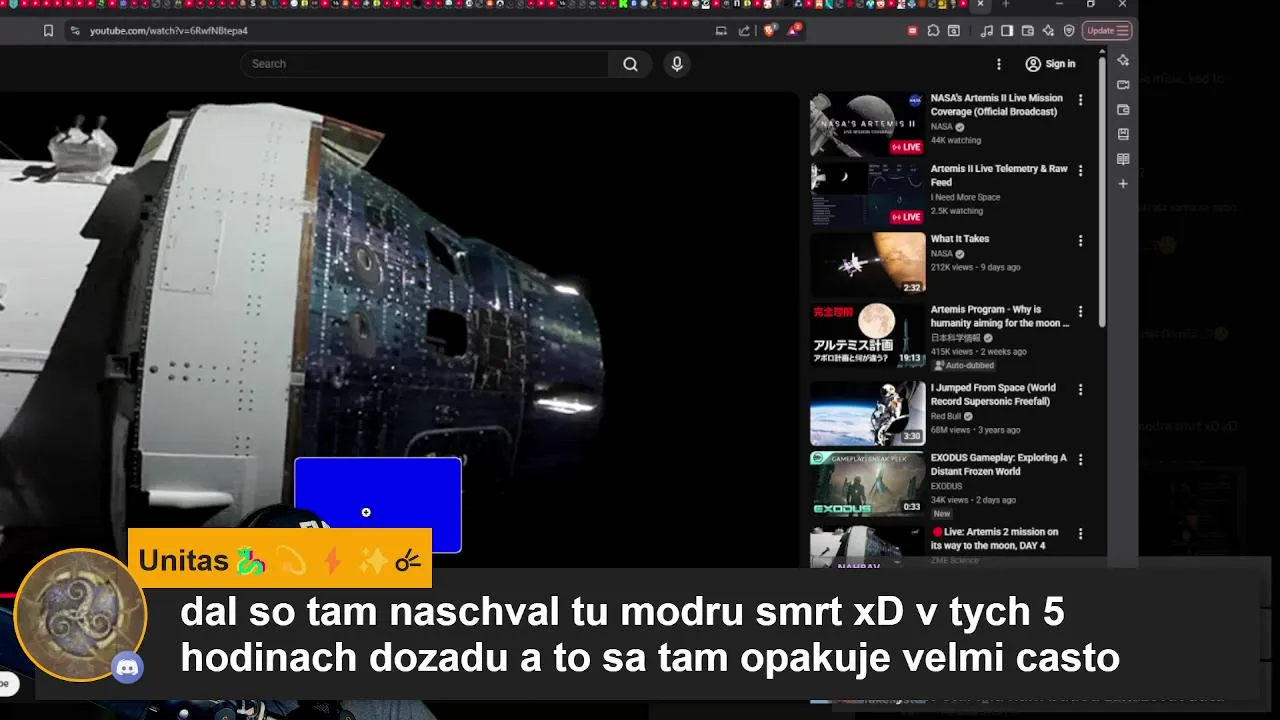Open bookmarks icon in sidebar strip
The height and width of the screenshot is (720, 1280).
1123,134
